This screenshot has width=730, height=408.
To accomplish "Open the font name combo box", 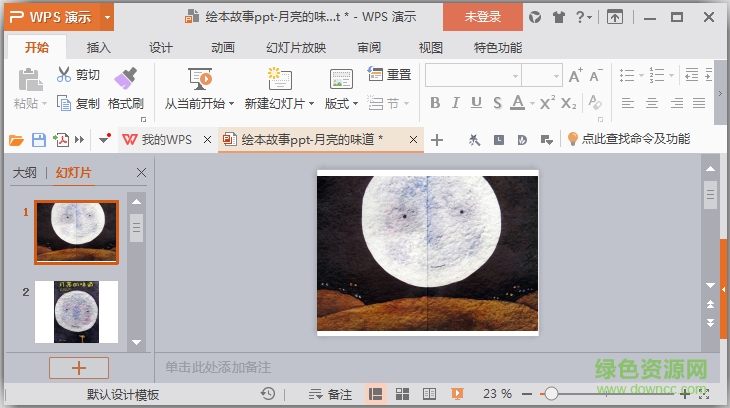I will pyautogui.click(x=471, y=75).
